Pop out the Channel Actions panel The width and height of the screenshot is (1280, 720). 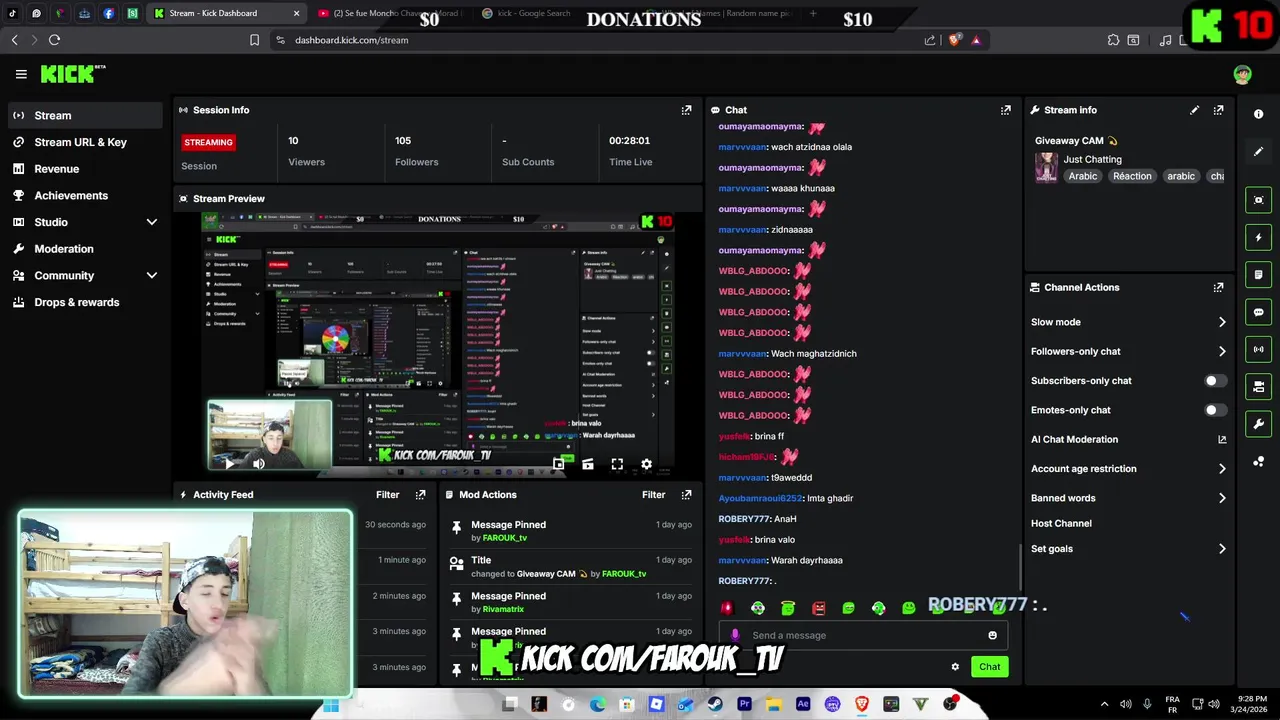pyautogui.click(x=1218, y=287)
